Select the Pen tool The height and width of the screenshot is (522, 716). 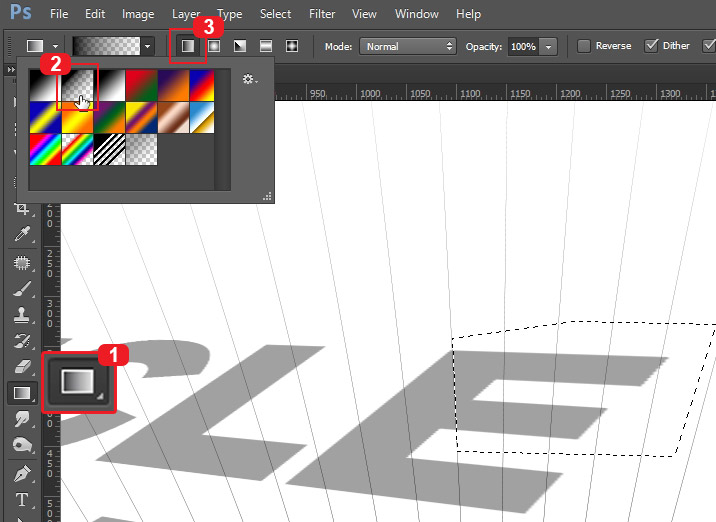22,474
